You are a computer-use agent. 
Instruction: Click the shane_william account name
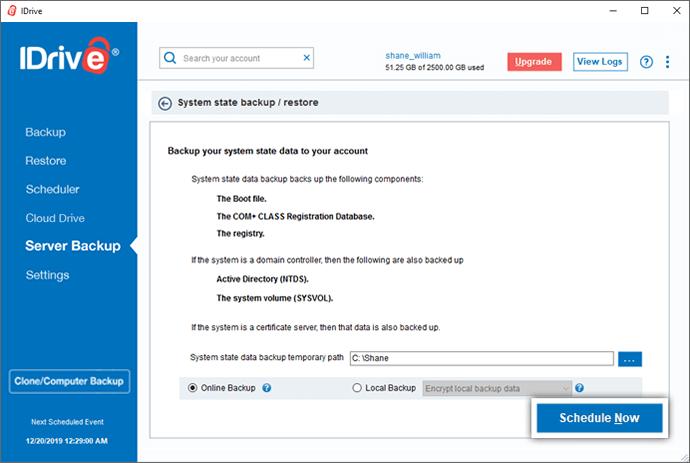tap(413, 56)
